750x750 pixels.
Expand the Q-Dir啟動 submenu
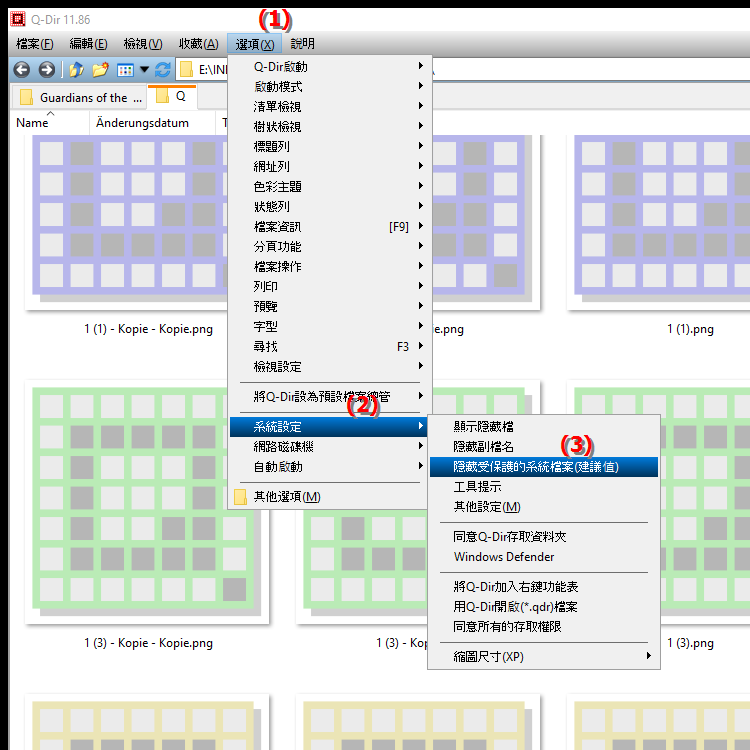(330, 66)
